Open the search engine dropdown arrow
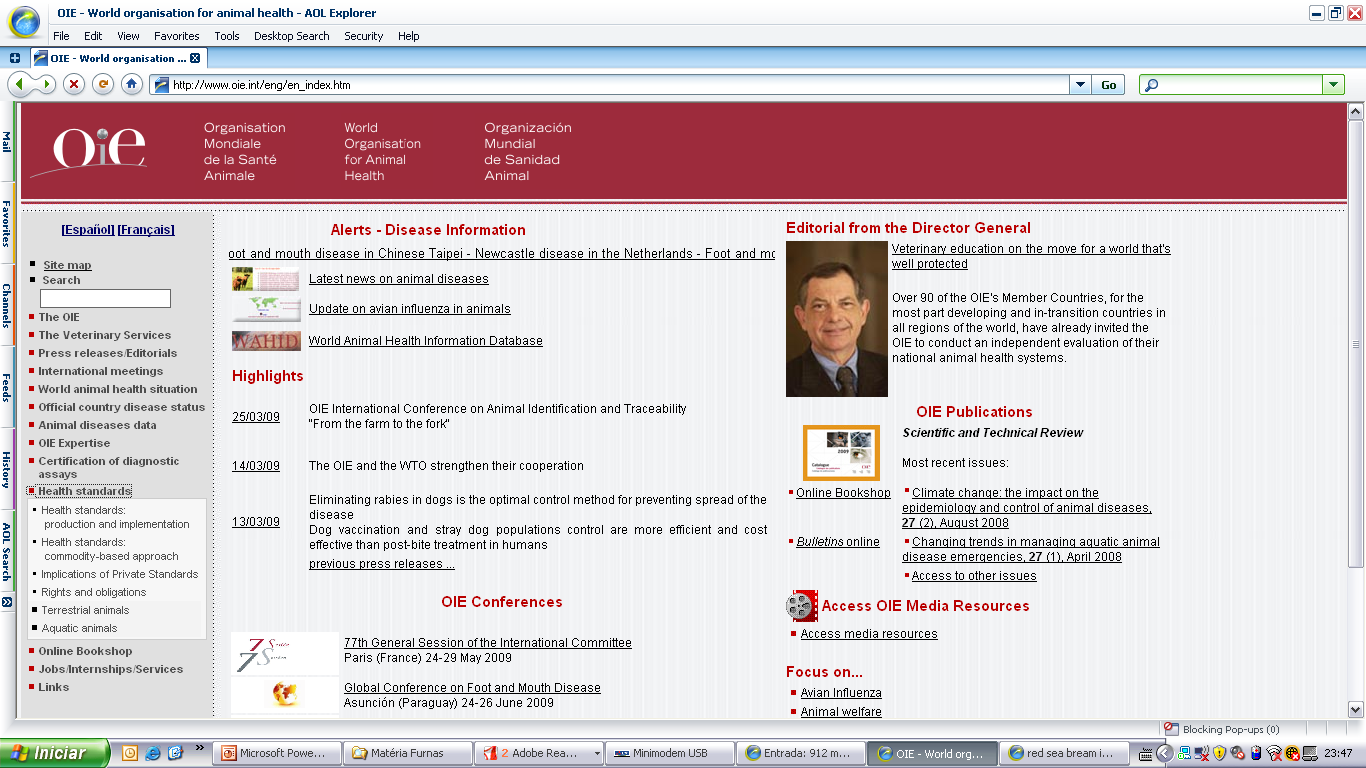The height and width of the screenshot is (768, 1366). (x=1334, y=85)
